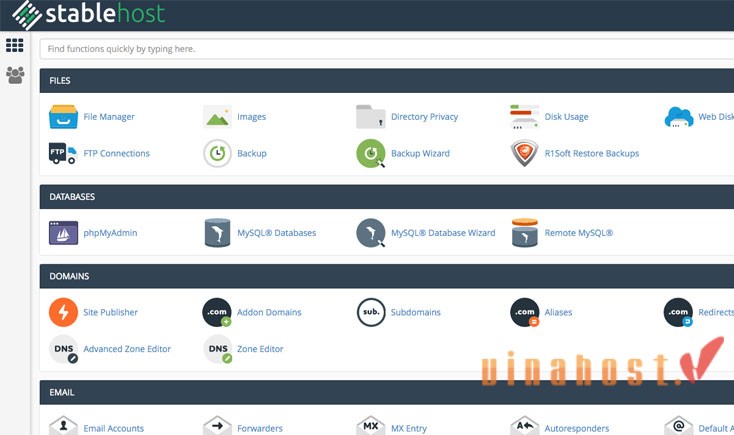Click the MX Entry envelope icon
Viewport: 734px width, 435px height.
click(371, 425)
